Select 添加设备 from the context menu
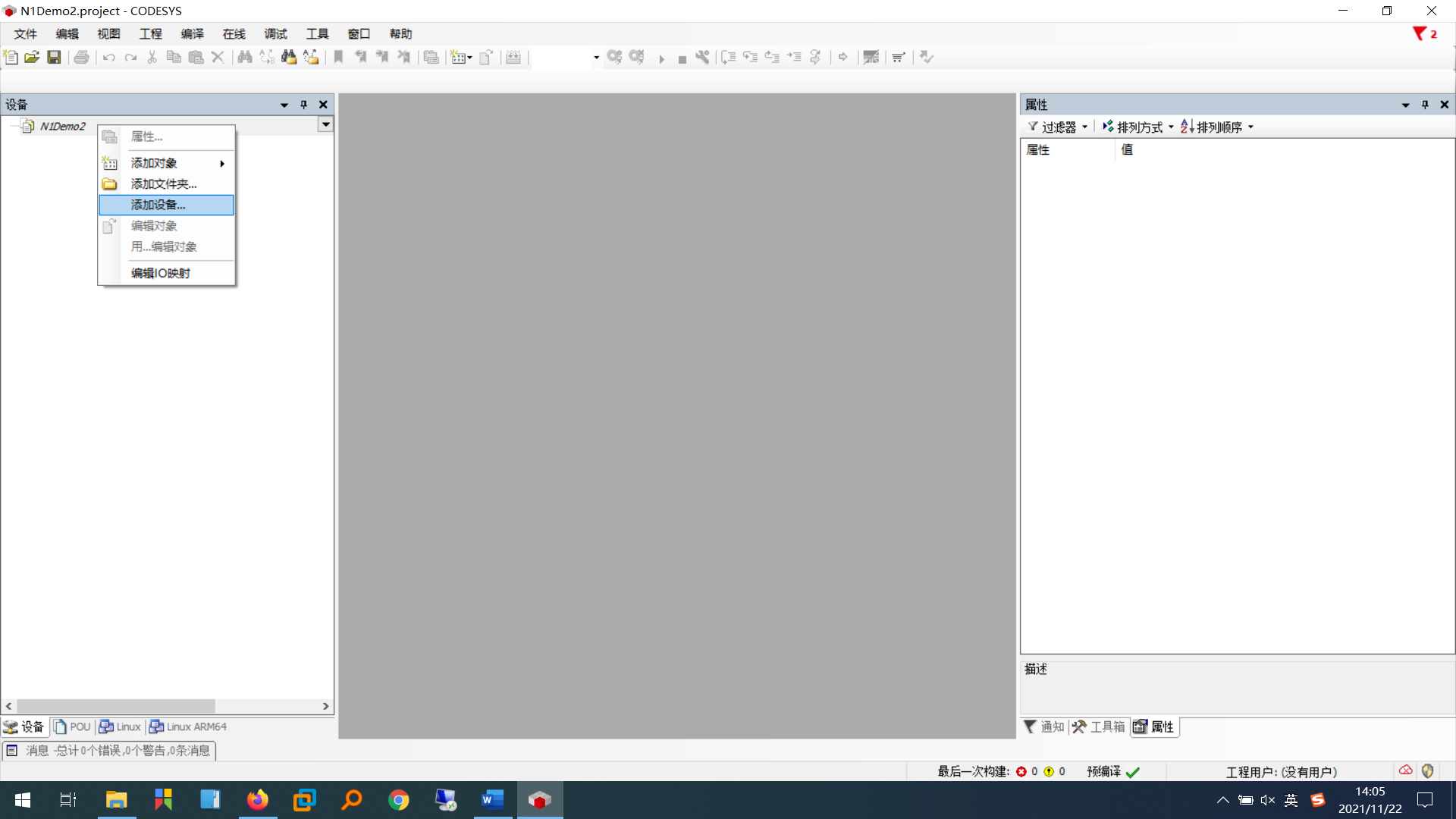Screen dimensions: 1456x819 [x=157, y=205]
